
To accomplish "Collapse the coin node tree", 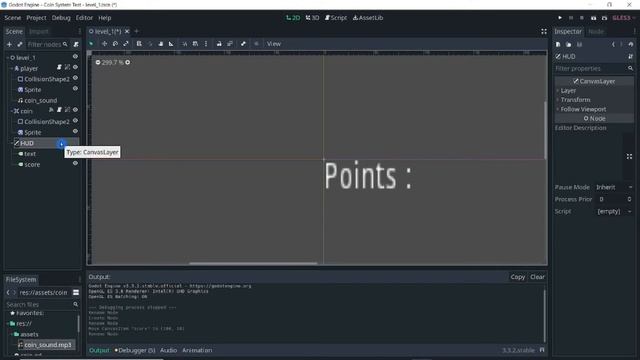I will [11, 111].
